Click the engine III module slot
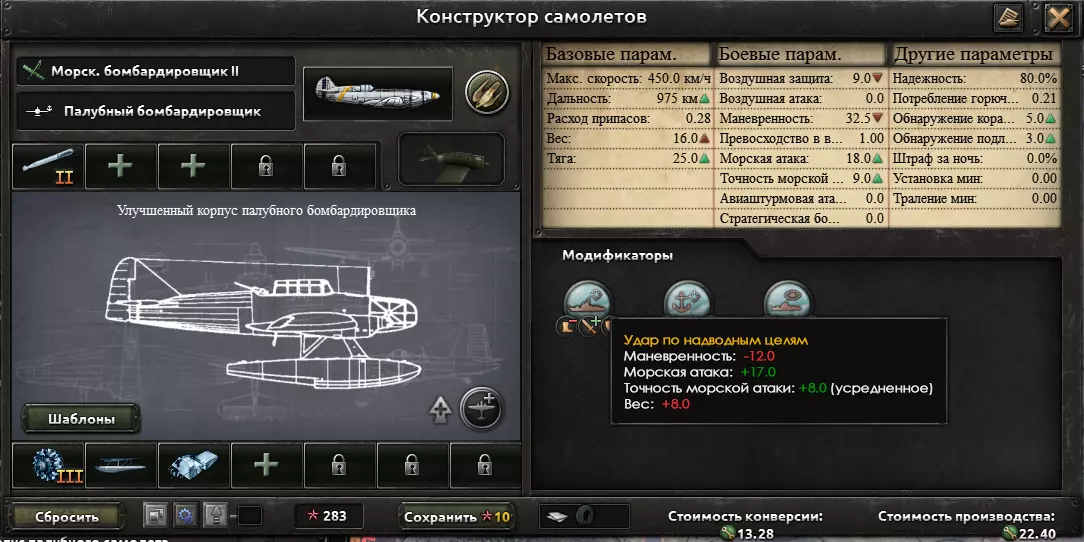Viewport: 1084px width, 542px height. (x=48, y=466)
